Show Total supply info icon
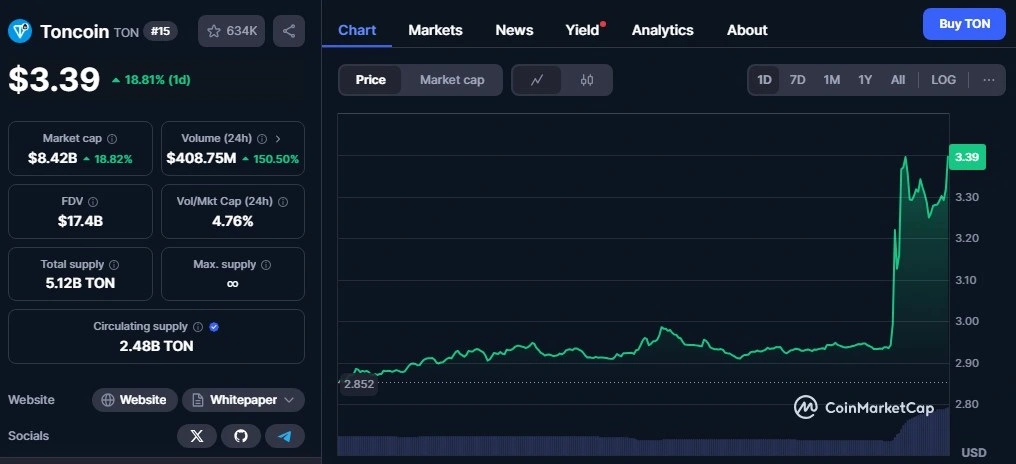 click(114, 264)
